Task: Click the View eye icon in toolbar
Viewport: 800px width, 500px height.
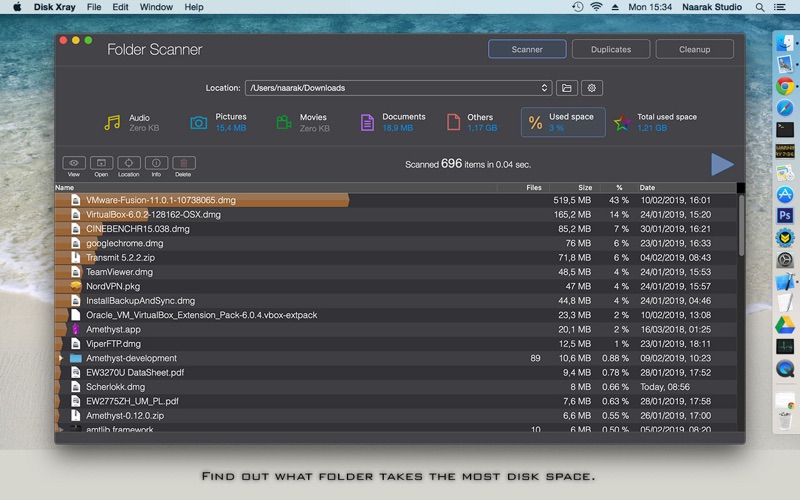Action: tap(73, 163)
